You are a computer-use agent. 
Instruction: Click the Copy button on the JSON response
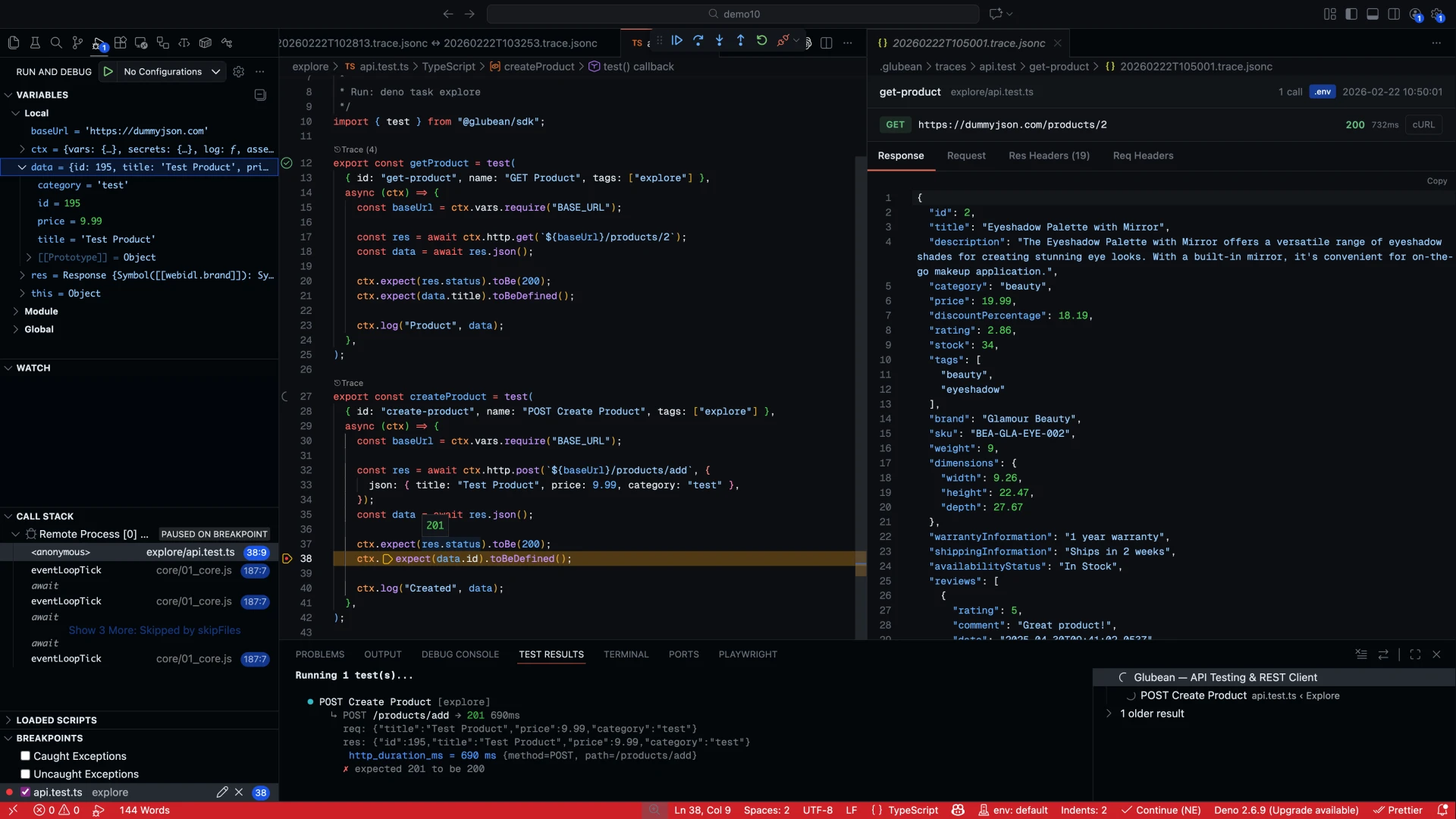1438,181
